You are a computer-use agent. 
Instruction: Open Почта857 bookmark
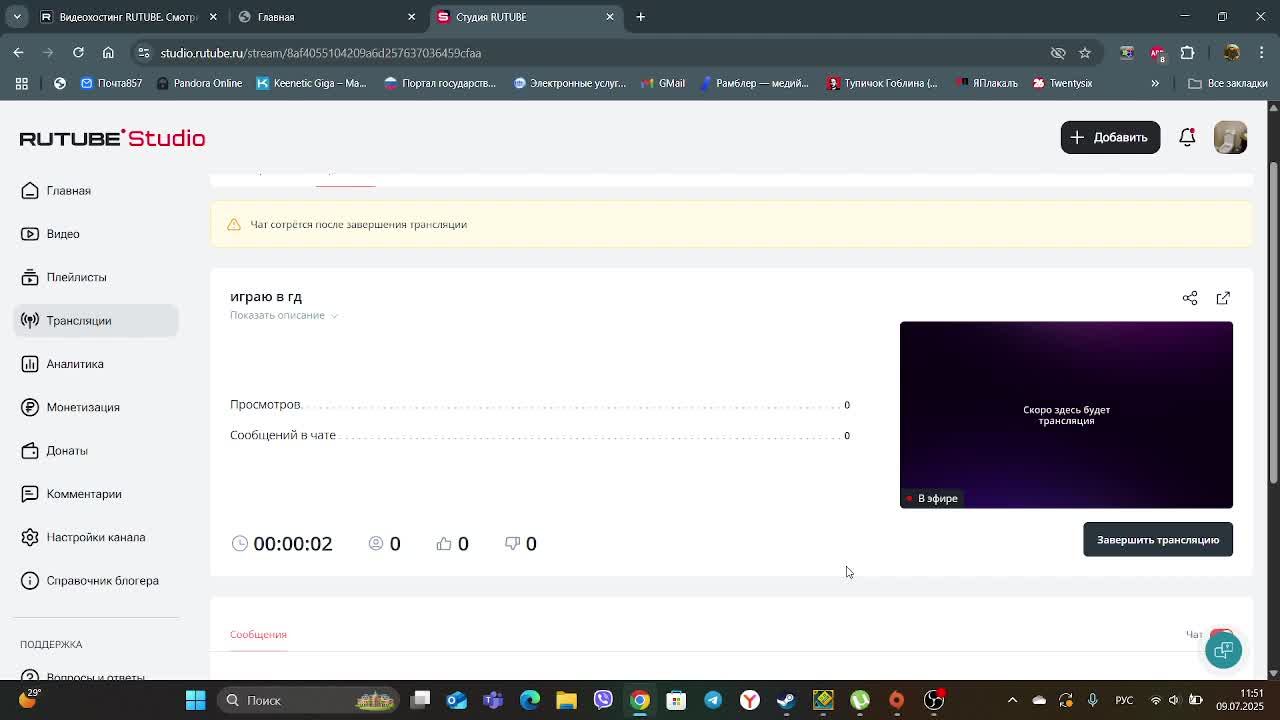click(x=111, y=83)
